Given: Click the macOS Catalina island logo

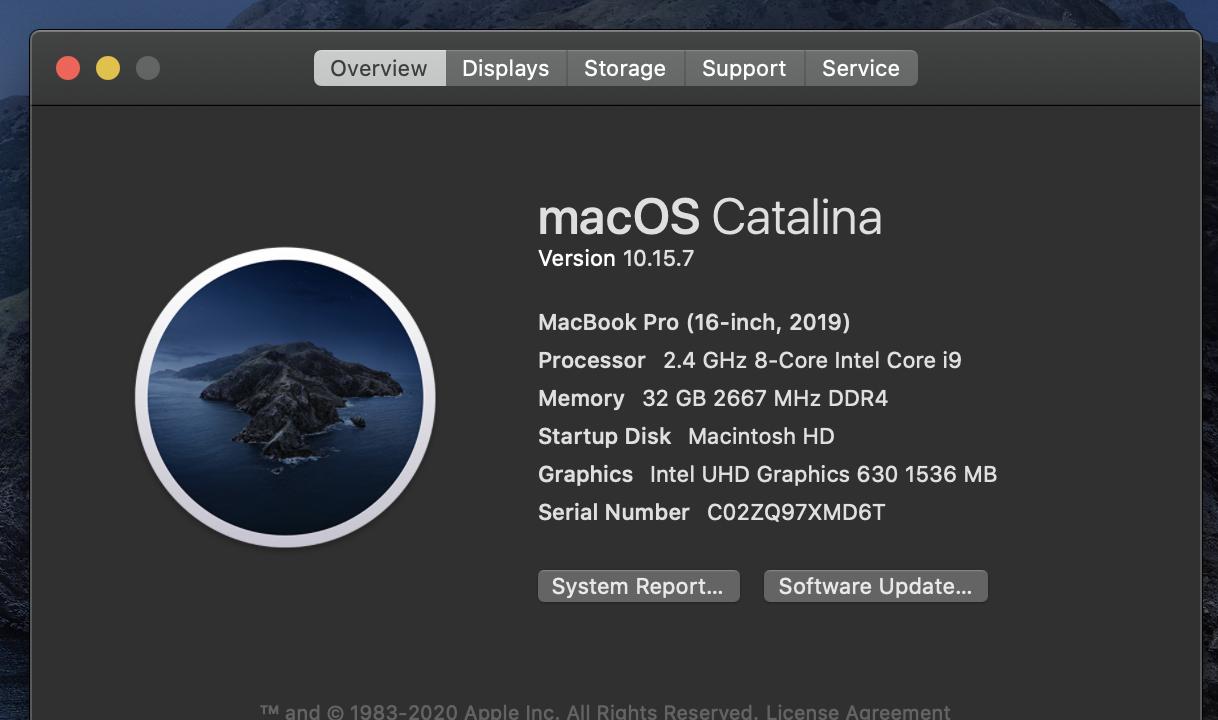Looking at the screenshot, I should pos(285,397).
